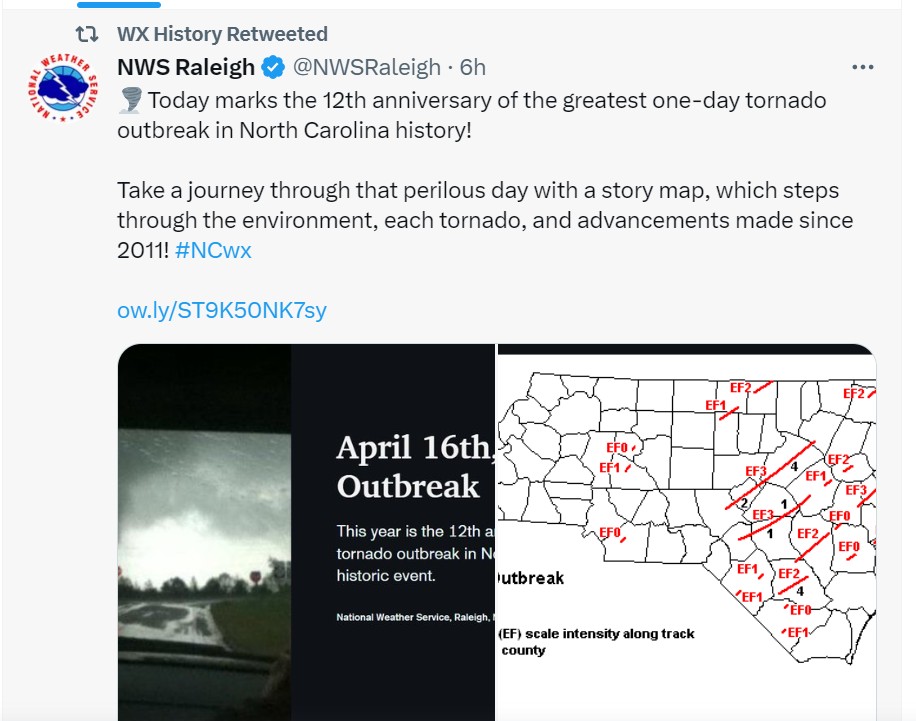This screenshot has height=721, width=916.
Task: Click the blue verified badge icon
Action: pyautogui.click(x=272, y=67)
